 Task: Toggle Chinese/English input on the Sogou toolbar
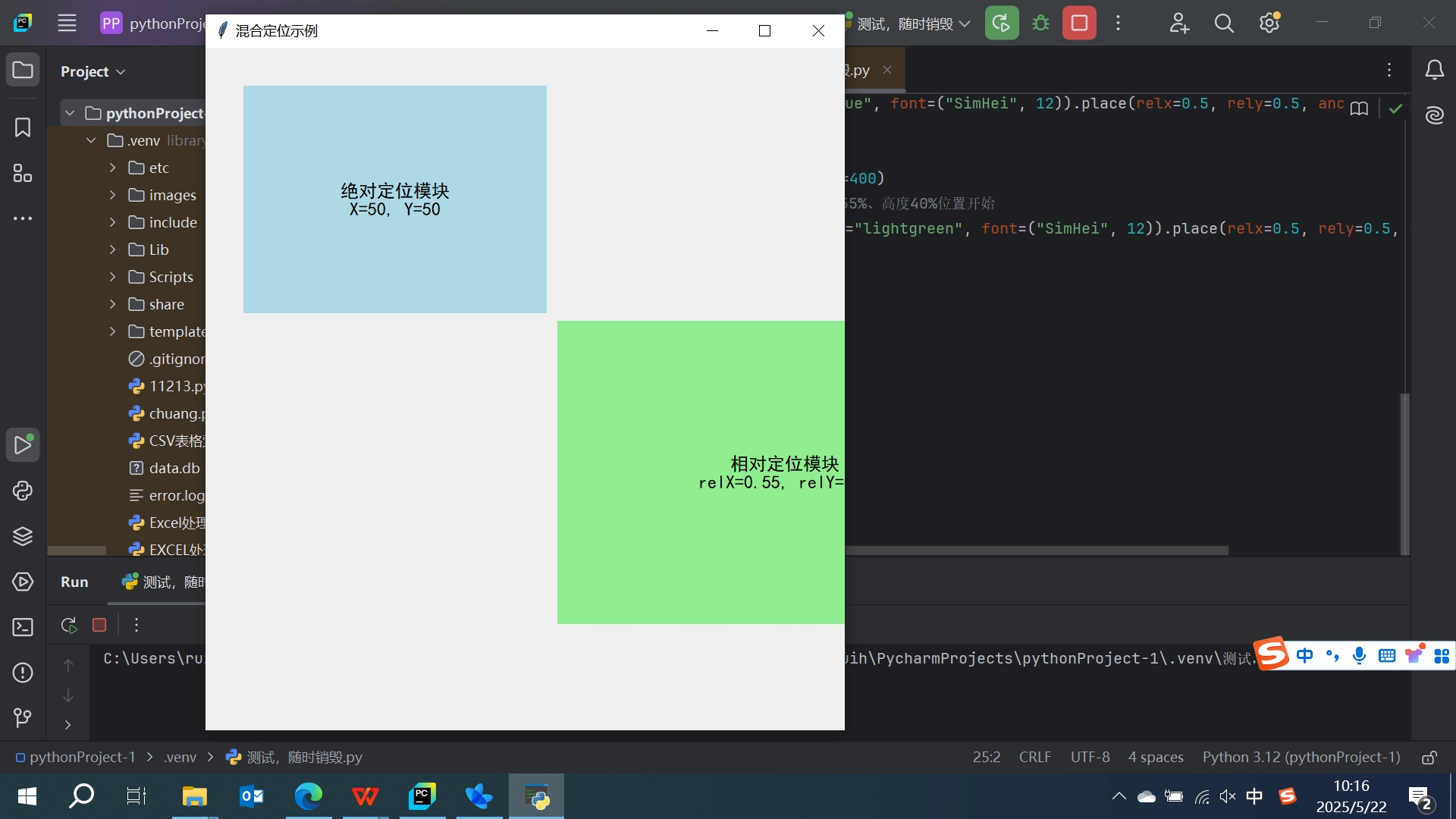tap(1305, 655)
